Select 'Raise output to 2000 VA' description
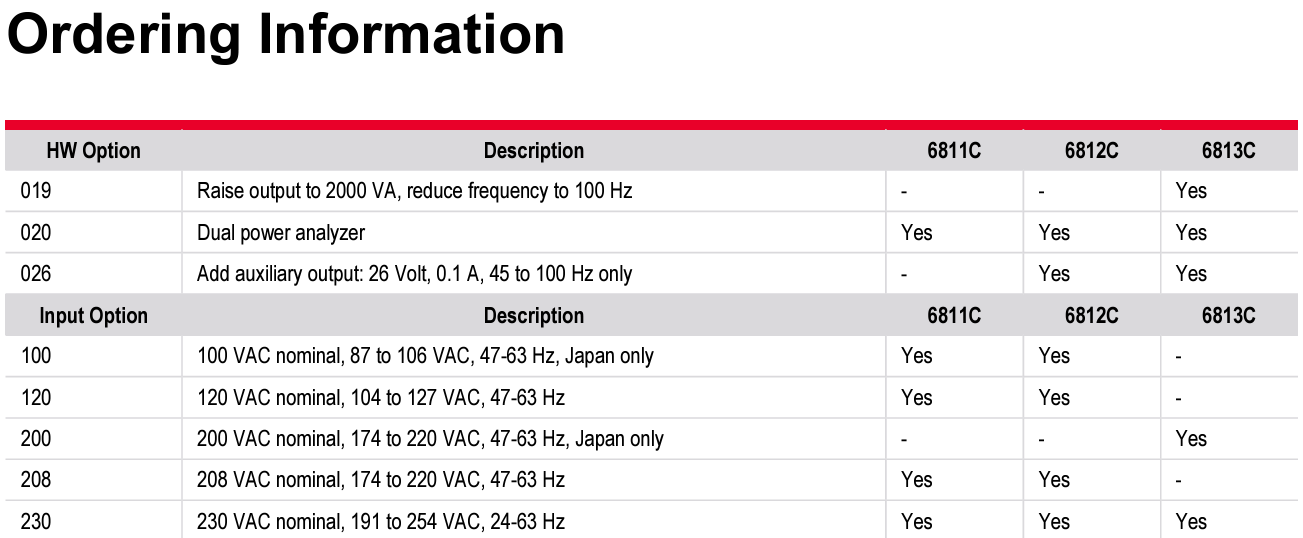The width and height of the screenshot is (1303, 538). [414, 191]
